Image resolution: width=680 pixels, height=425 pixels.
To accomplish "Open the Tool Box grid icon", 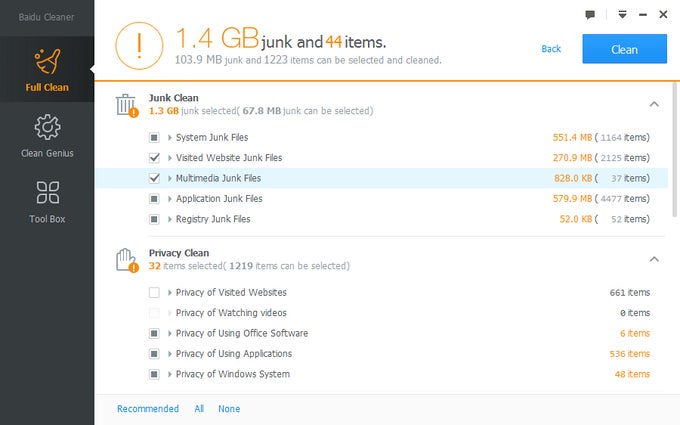I will (47, 193).
